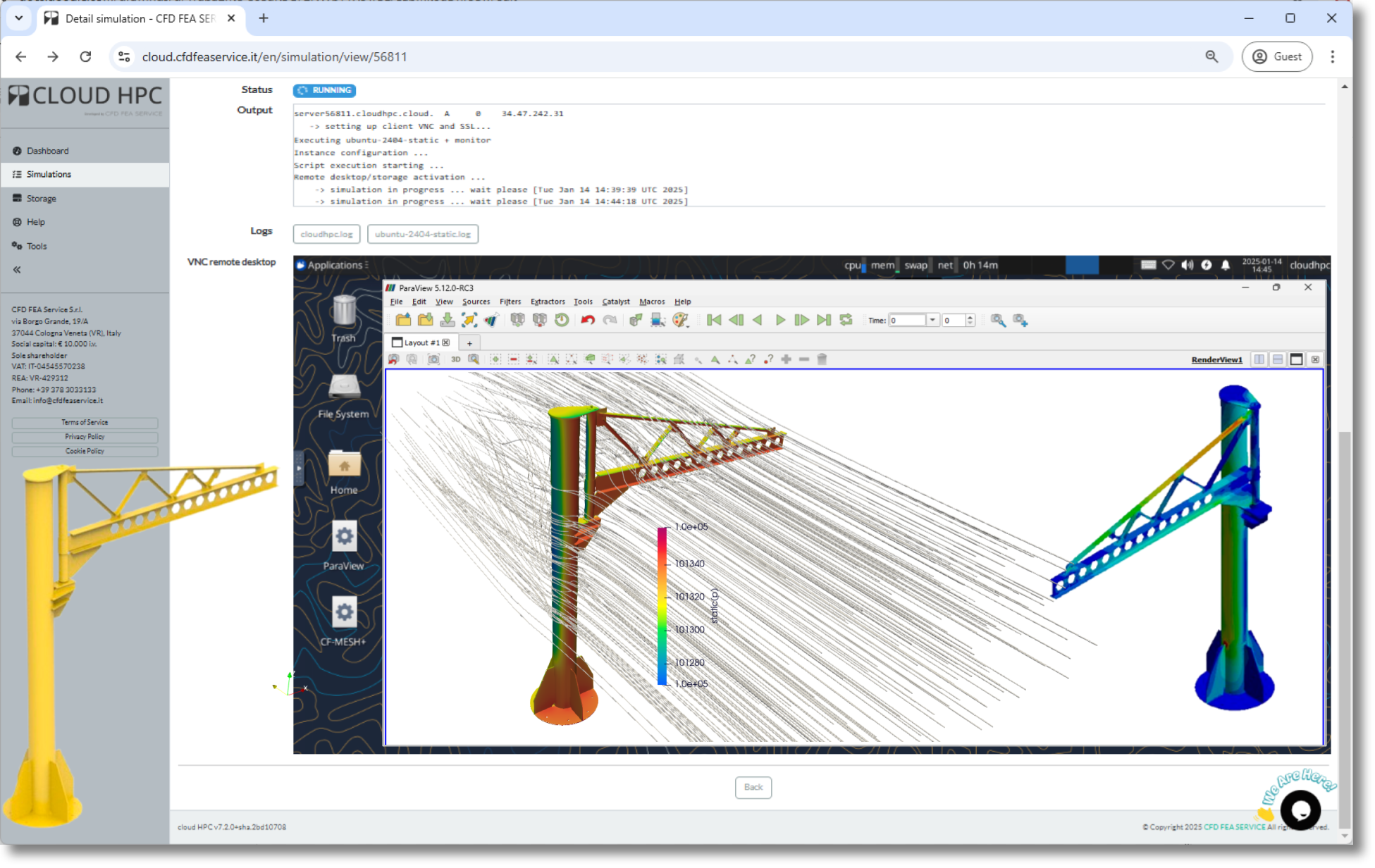Click the Back button below the remote desktop

pyautogui.click(x=753, y=788)
